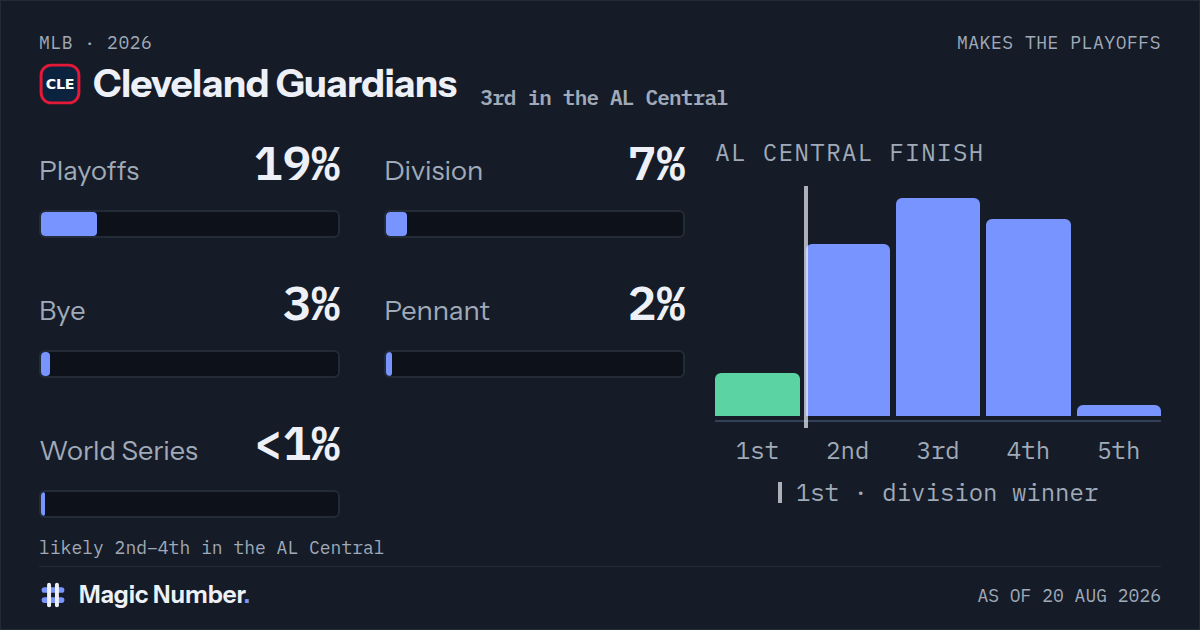Click the Division progress bar

coord(535,224)
